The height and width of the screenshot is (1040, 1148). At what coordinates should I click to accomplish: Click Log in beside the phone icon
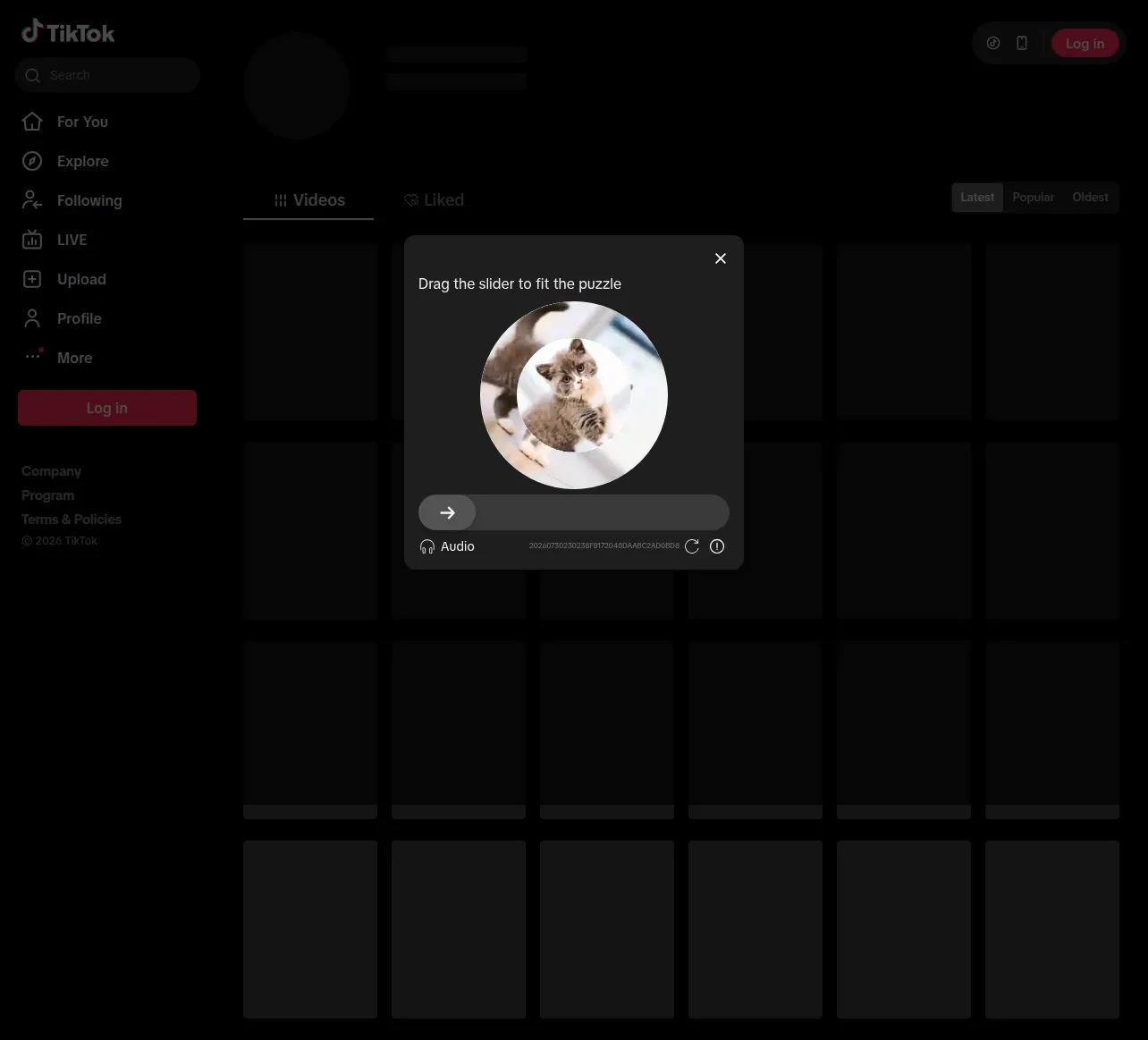click(x=1085, y=43)
